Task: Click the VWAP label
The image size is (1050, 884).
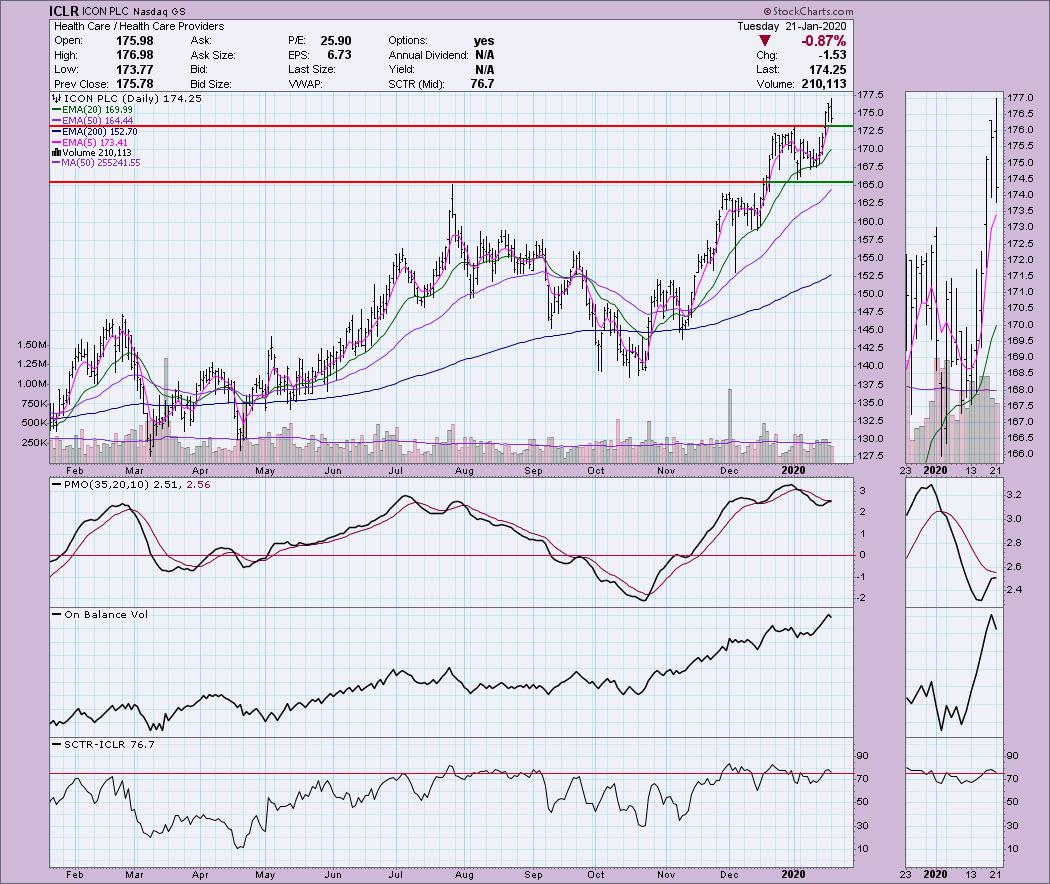Action: (x=306, y=84)
